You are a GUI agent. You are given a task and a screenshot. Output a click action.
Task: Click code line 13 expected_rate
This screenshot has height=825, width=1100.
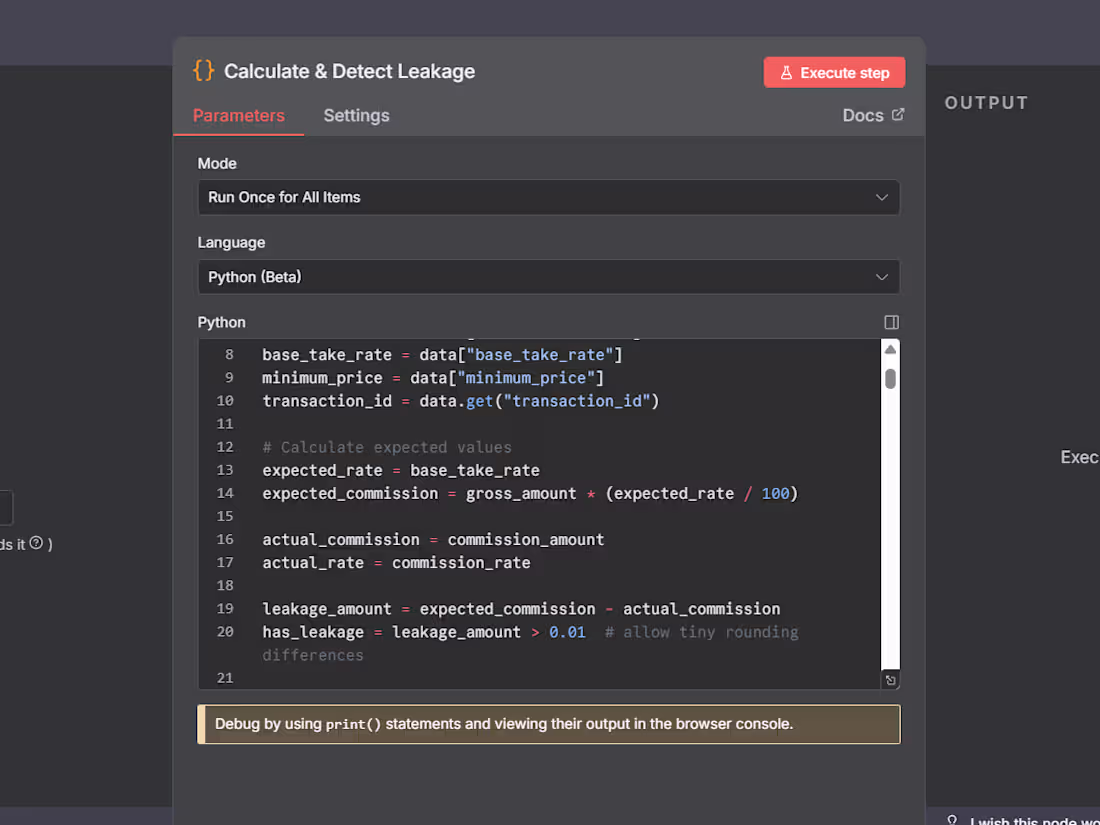tap(401, 470)
